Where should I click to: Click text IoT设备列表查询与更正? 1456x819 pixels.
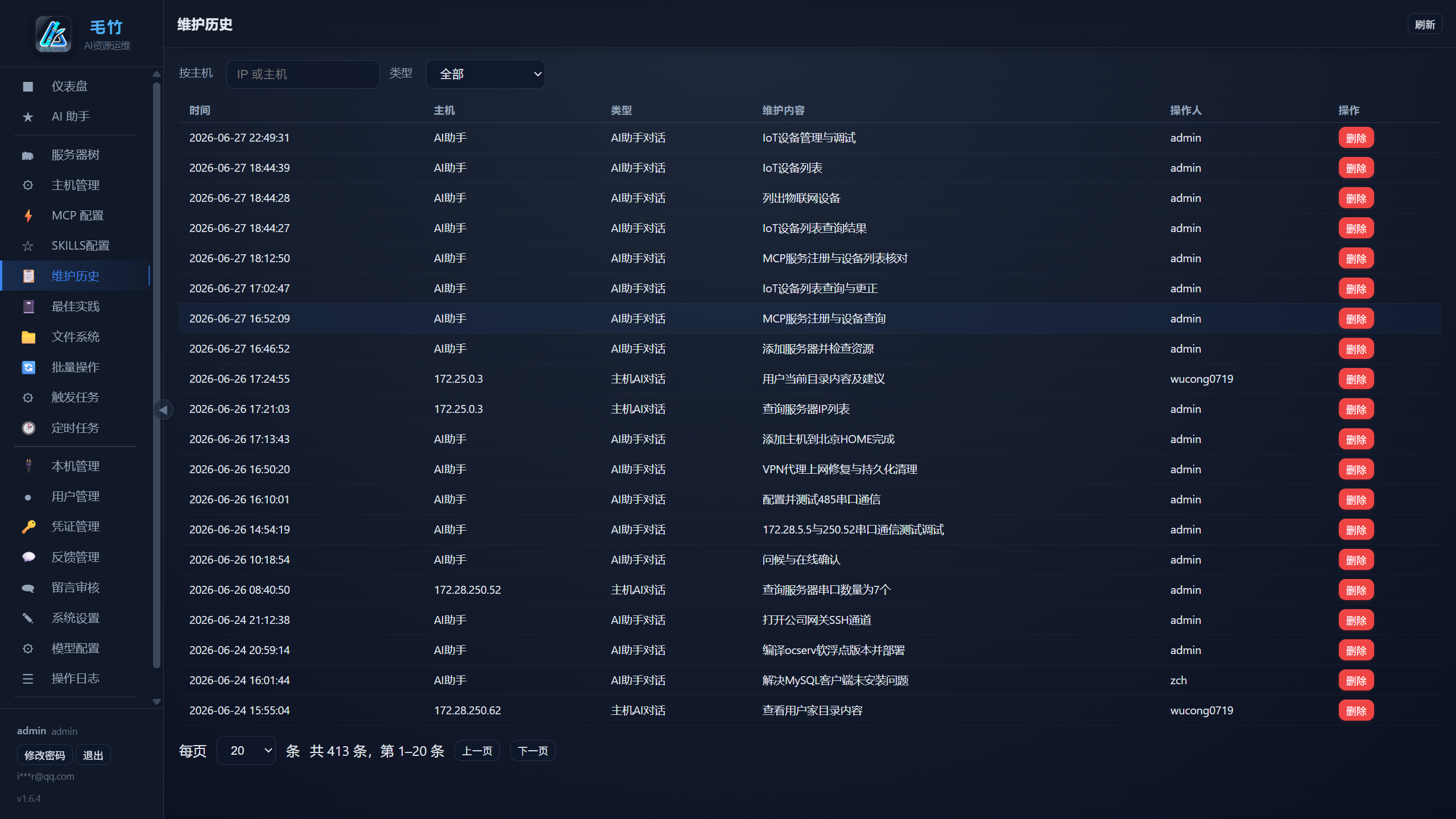click(820, 288)
